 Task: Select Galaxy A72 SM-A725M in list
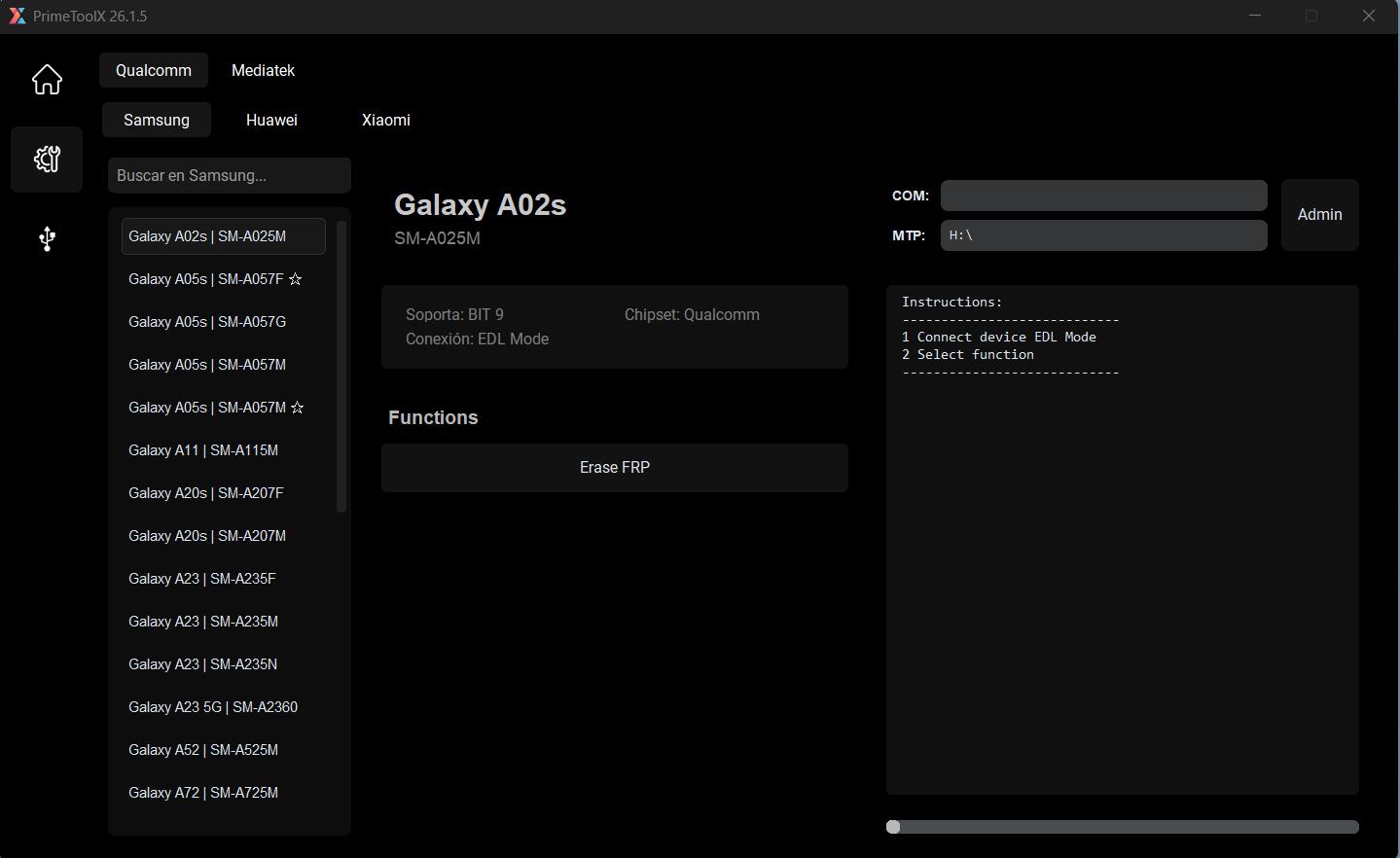coord(203,793)
